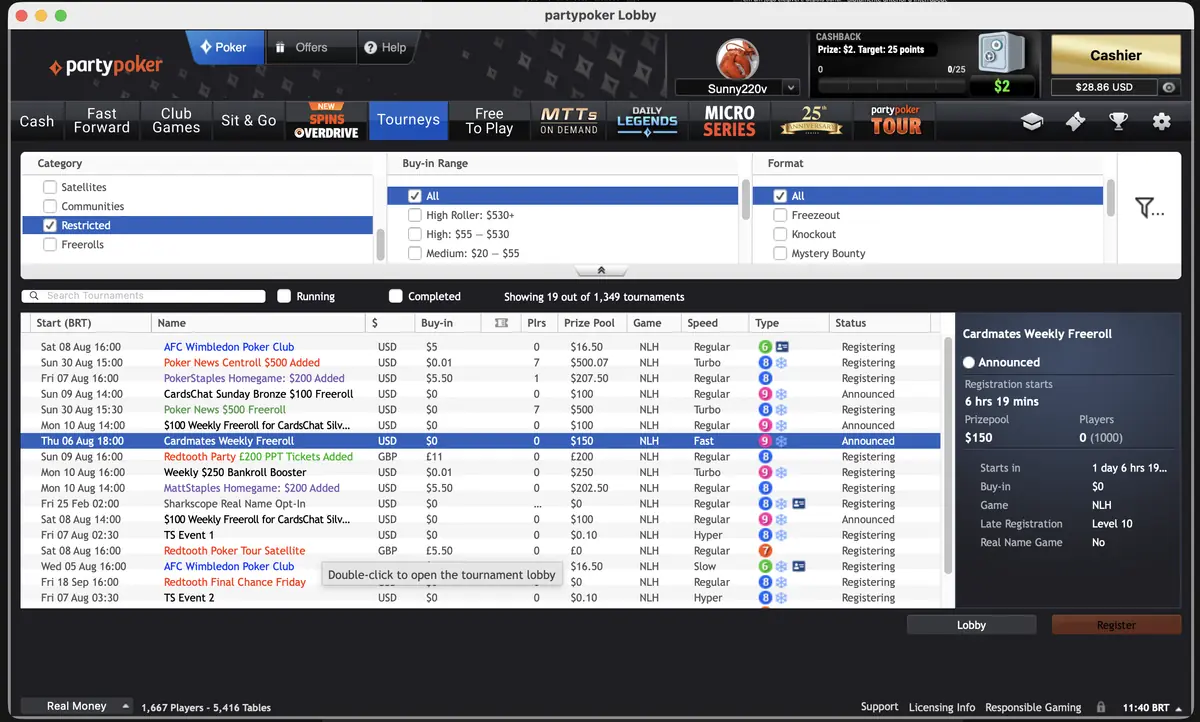Sort by the Buy-in column header
This screenshot has height=722, width=1200.
[x=448, y=323]
